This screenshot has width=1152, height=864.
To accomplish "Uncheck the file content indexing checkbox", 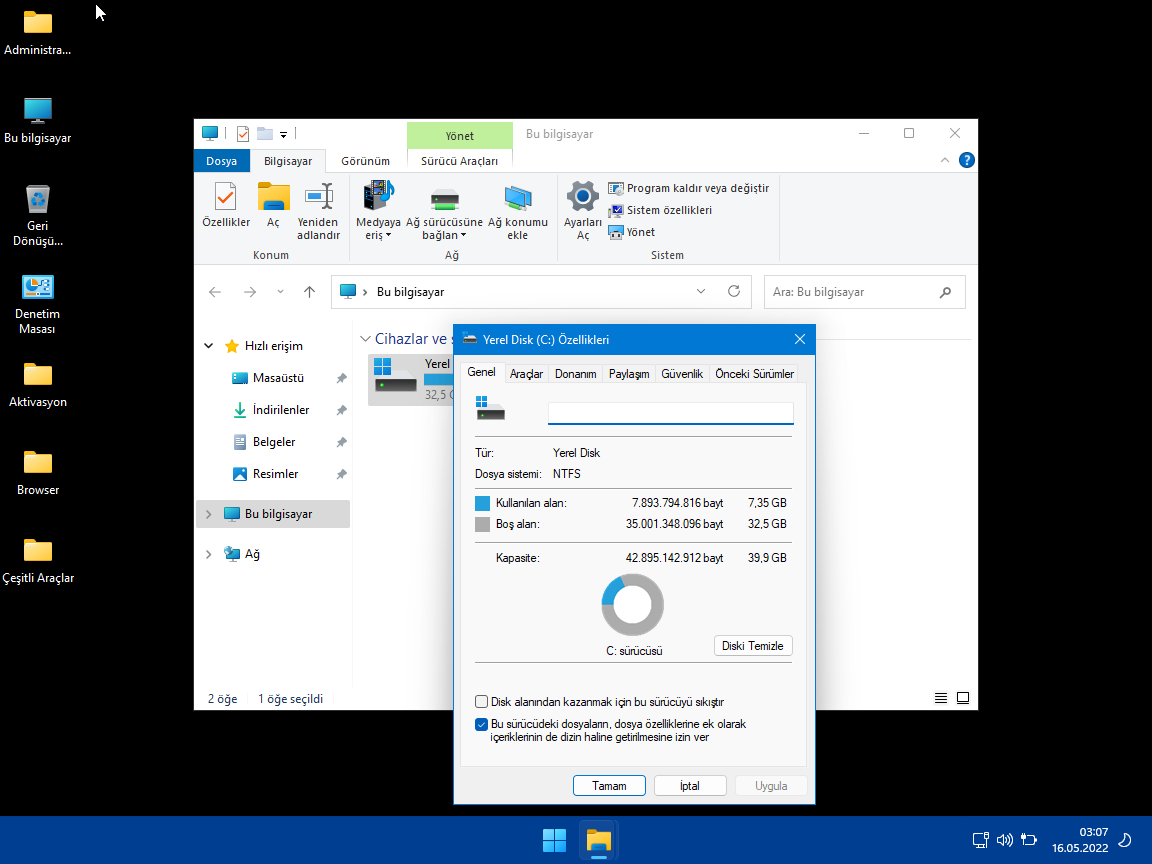I will coord(482,724).
